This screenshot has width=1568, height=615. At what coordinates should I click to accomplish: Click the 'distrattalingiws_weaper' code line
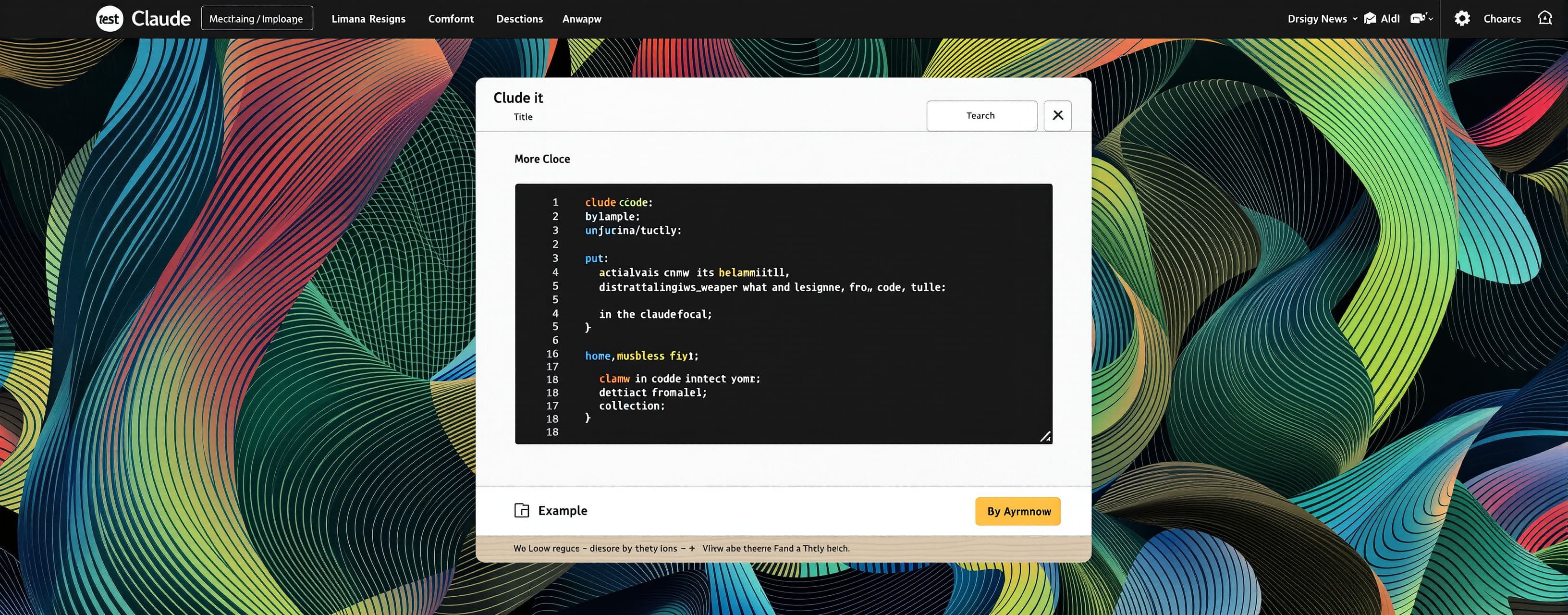[x=772, y=287]
